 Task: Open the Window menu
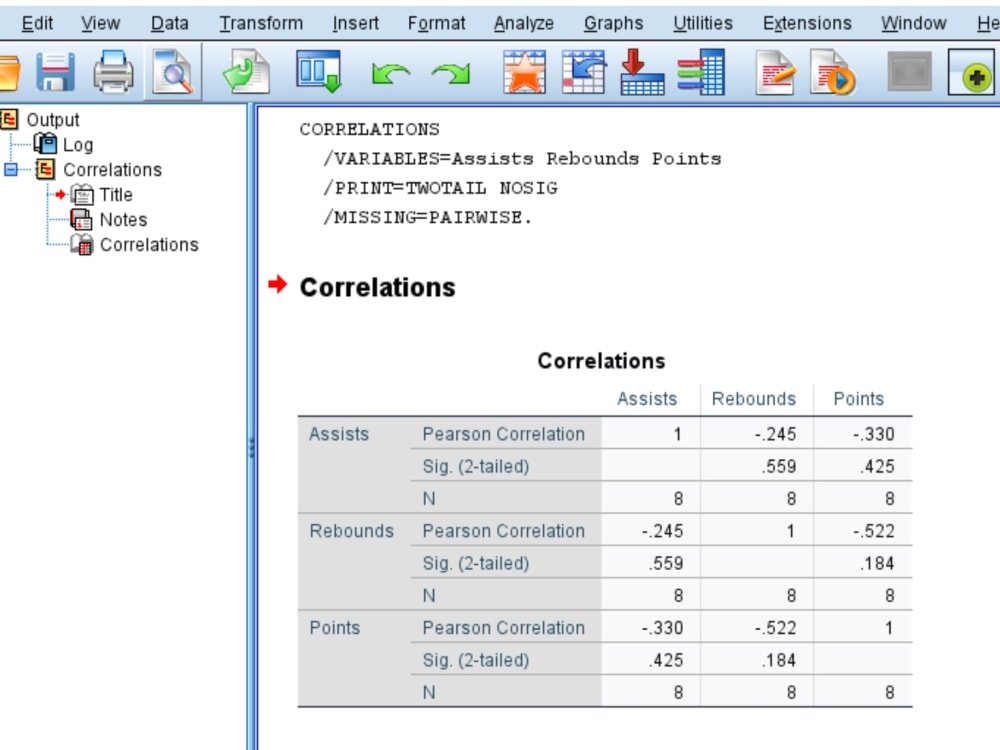pyautogui.click(x=913, y=24)
